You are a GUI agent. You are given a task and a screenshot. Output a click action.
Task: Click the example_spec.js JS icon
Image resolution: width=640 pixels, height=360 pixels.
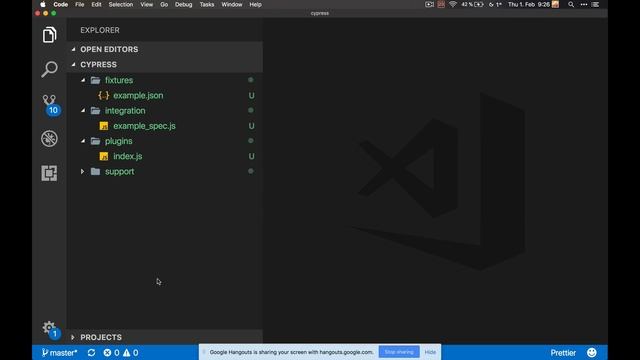point(104,126)
